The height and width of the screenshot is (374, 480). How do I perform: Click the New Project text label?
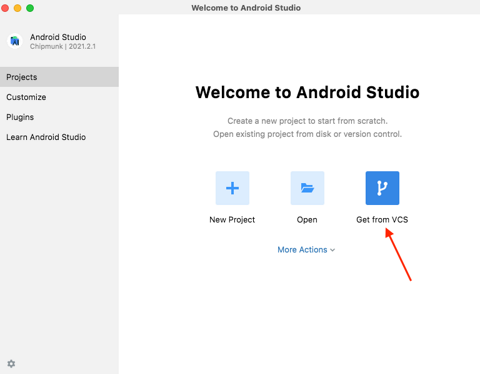point(232,220)
